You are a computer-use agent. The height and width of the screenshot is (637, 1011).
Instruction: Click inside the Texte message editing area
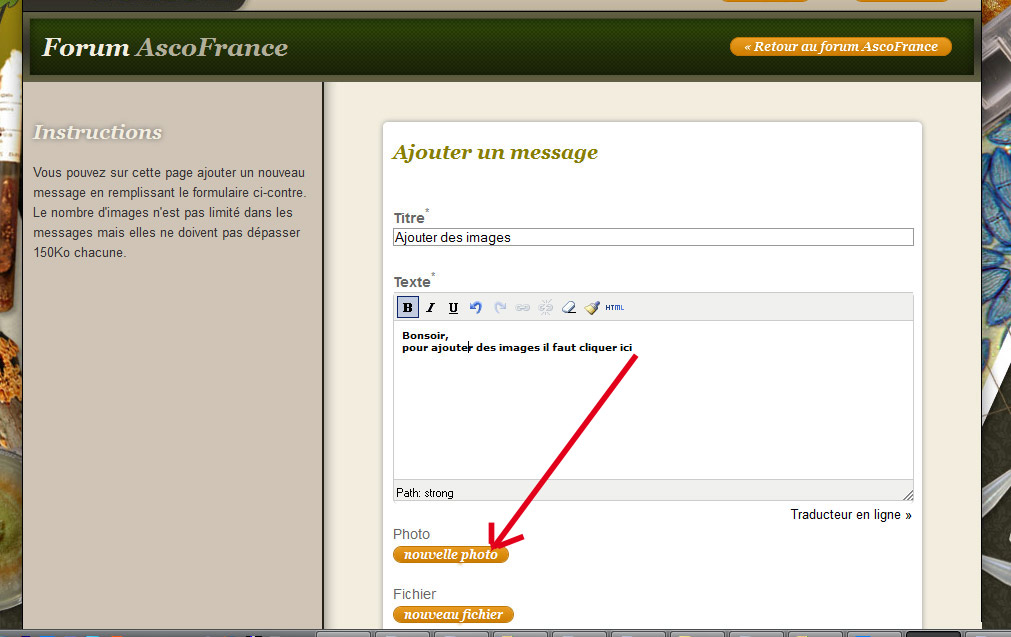click(653, 400)
